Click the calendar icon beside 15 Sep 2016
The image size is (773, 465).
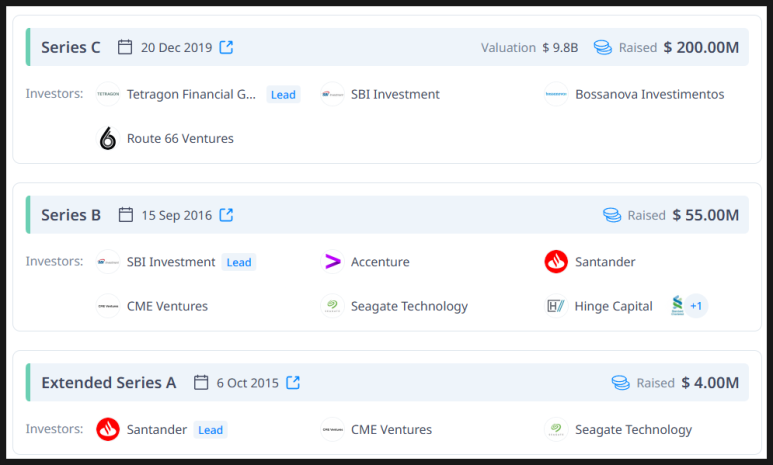pos(126,215)
